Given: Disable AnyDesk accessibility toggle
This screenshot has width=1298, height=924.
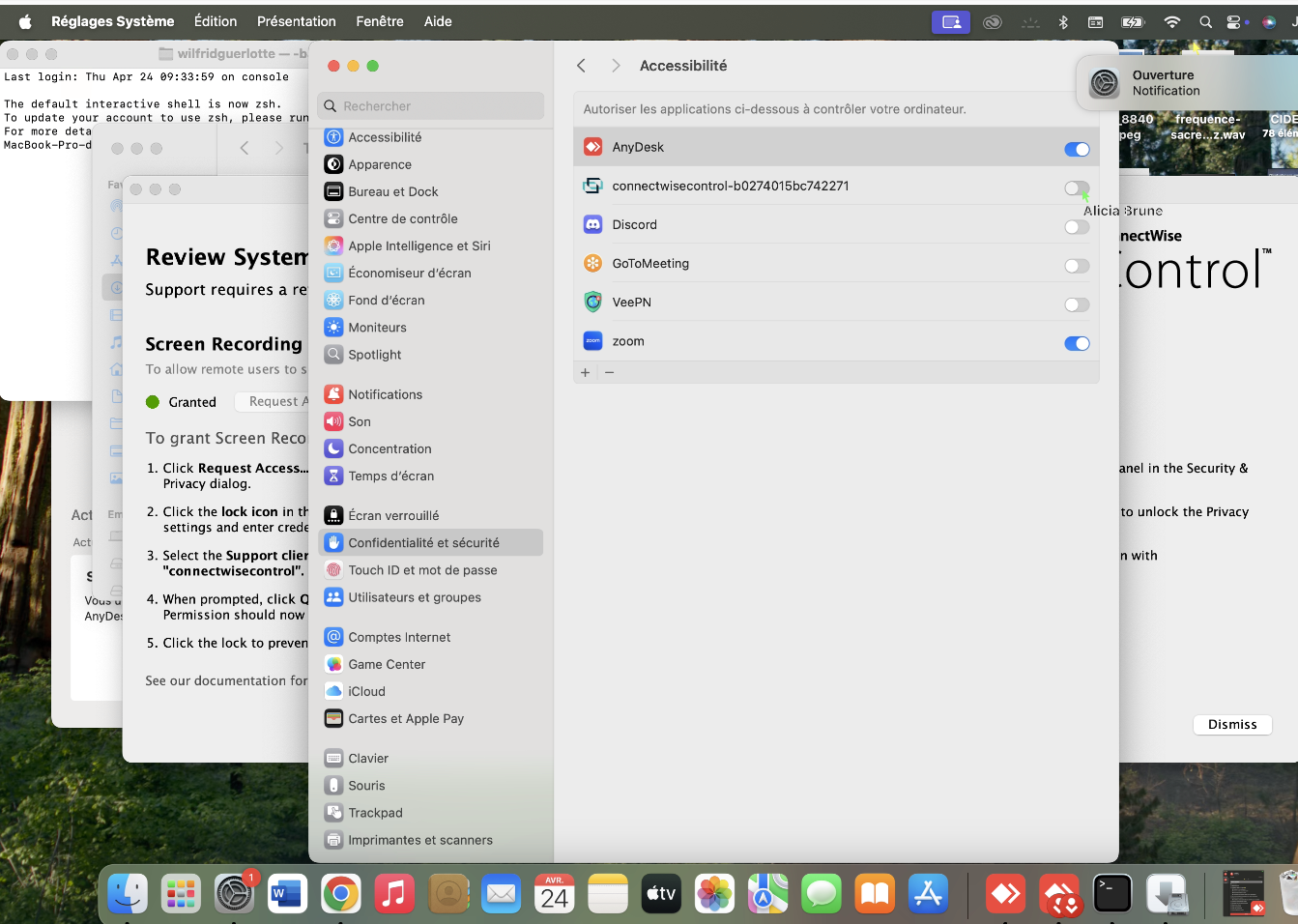Looking at the screenshot, I should pyautogui.click(x=1076, y=149).
